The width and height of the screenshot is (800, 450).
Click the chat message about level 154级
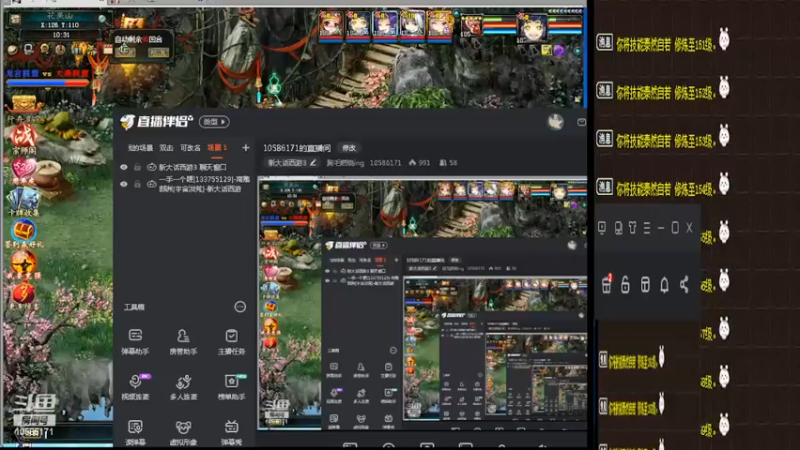pos(665,188)
